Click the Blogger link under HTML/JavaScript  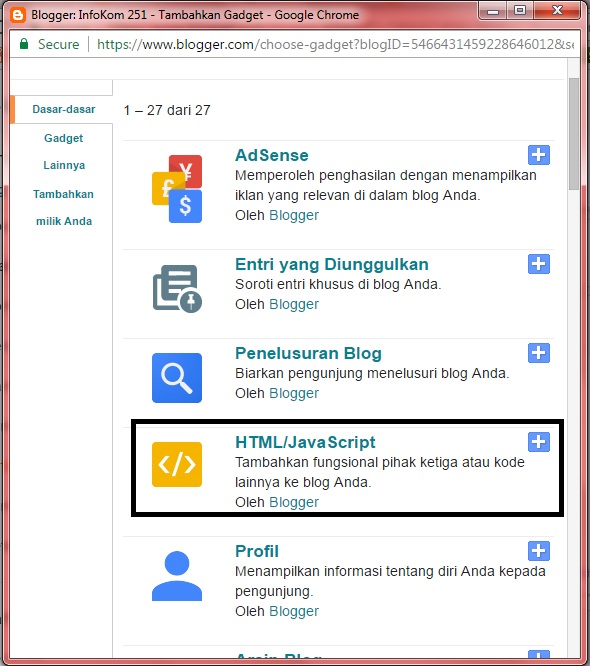click(x=294, y=502)
